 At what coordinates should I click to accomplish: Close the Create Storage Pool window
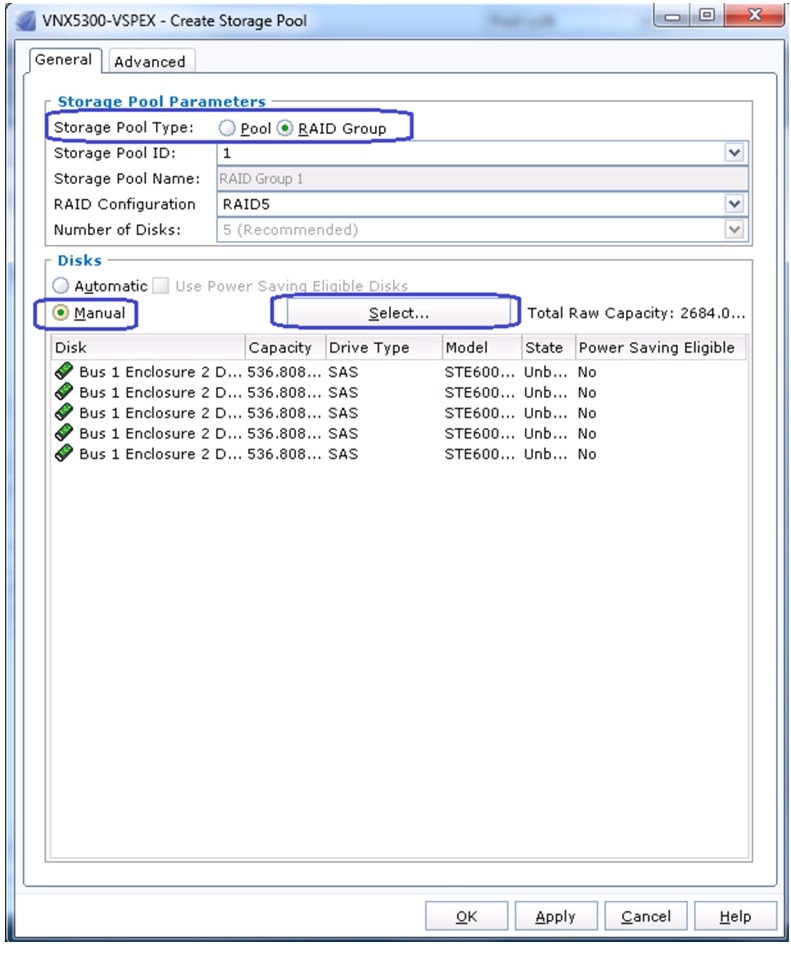click(x=754, y=16)
